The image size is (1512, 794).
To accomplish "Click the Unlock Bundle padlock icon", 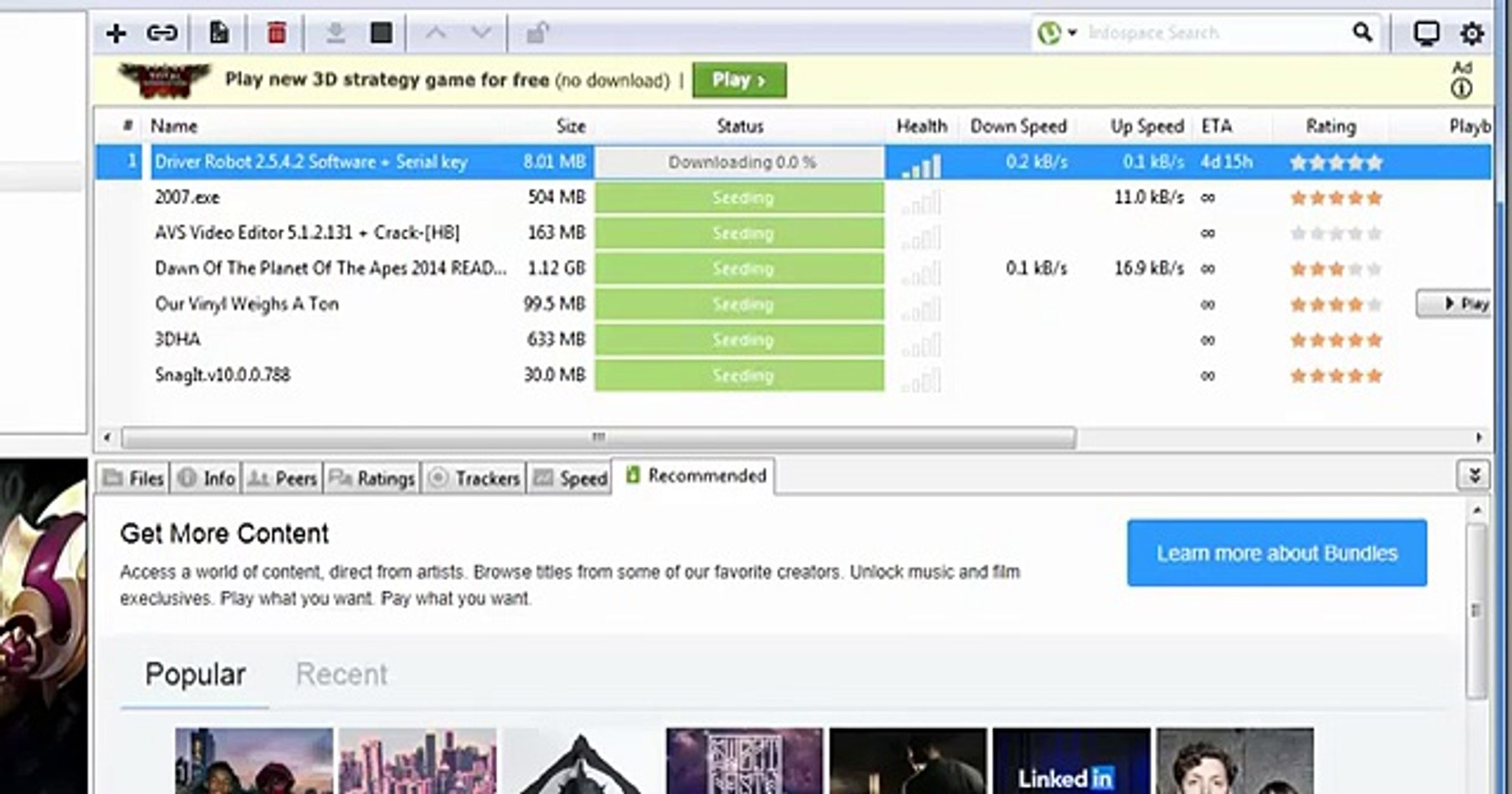I will 537,33.
